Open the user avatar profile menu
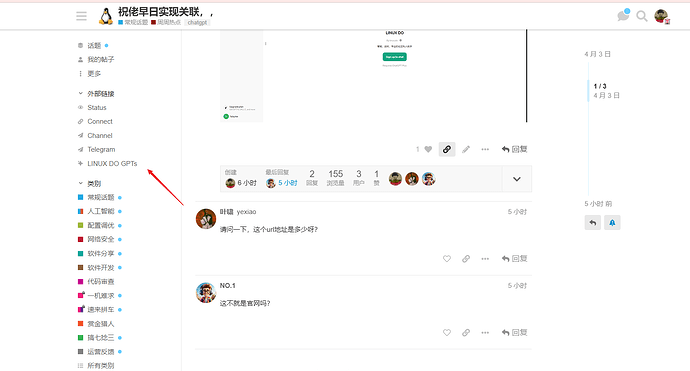Viewport: 690px width, 371px height. click(661, 16)
